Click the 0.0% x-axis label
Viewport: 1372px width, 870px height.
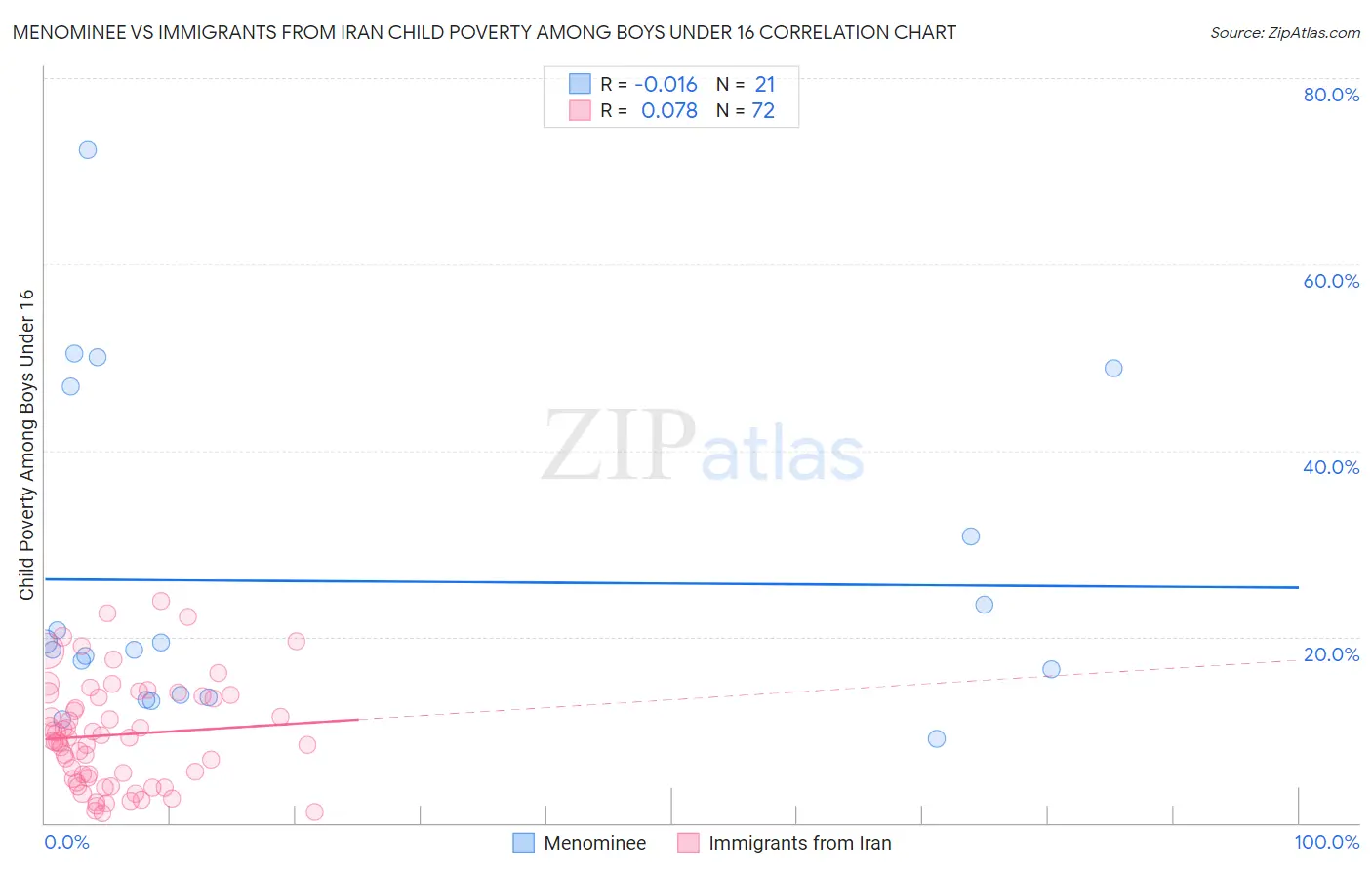tap(67, 842)
